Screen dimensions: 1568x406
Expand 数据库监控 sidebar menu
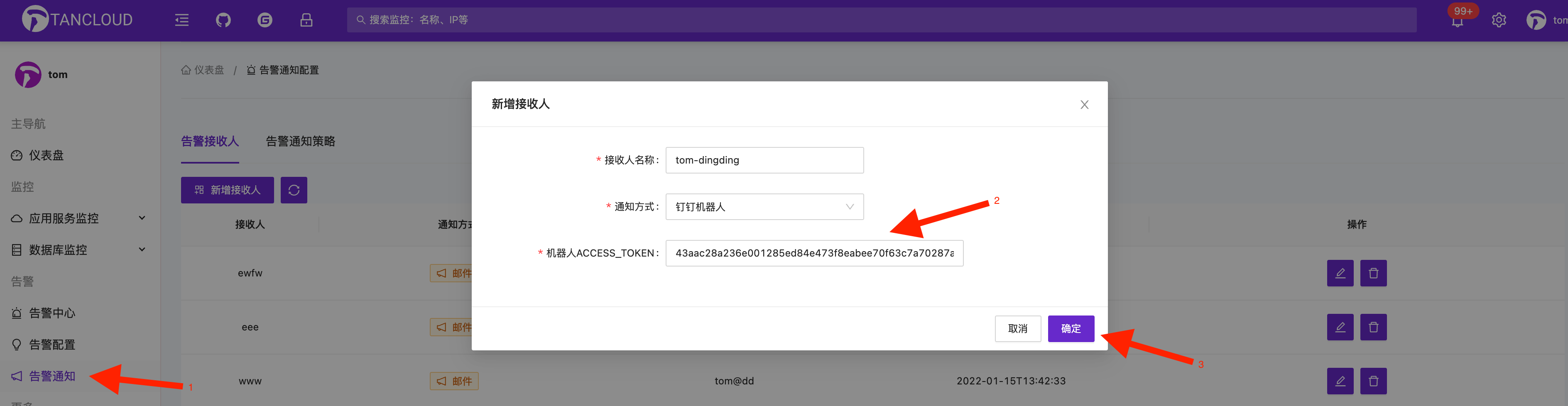(x=79, y=250)
